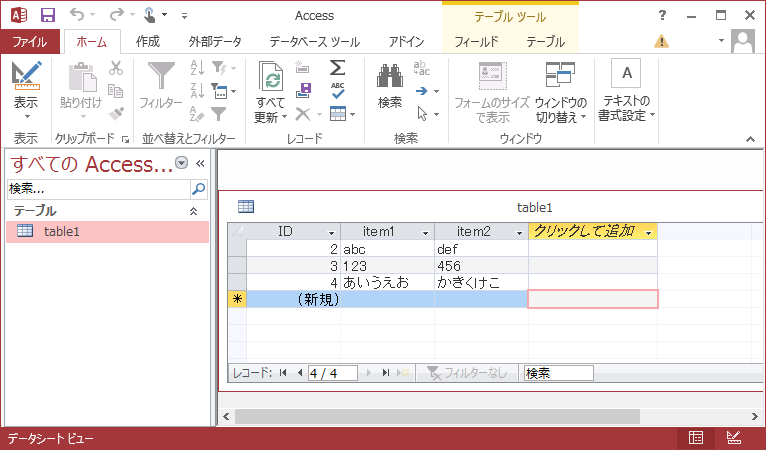Image resolution: width=766 pixels, height=450 pixels.
Task: Click the navigation pane 検索 search box
Action: tap(98, 188)
